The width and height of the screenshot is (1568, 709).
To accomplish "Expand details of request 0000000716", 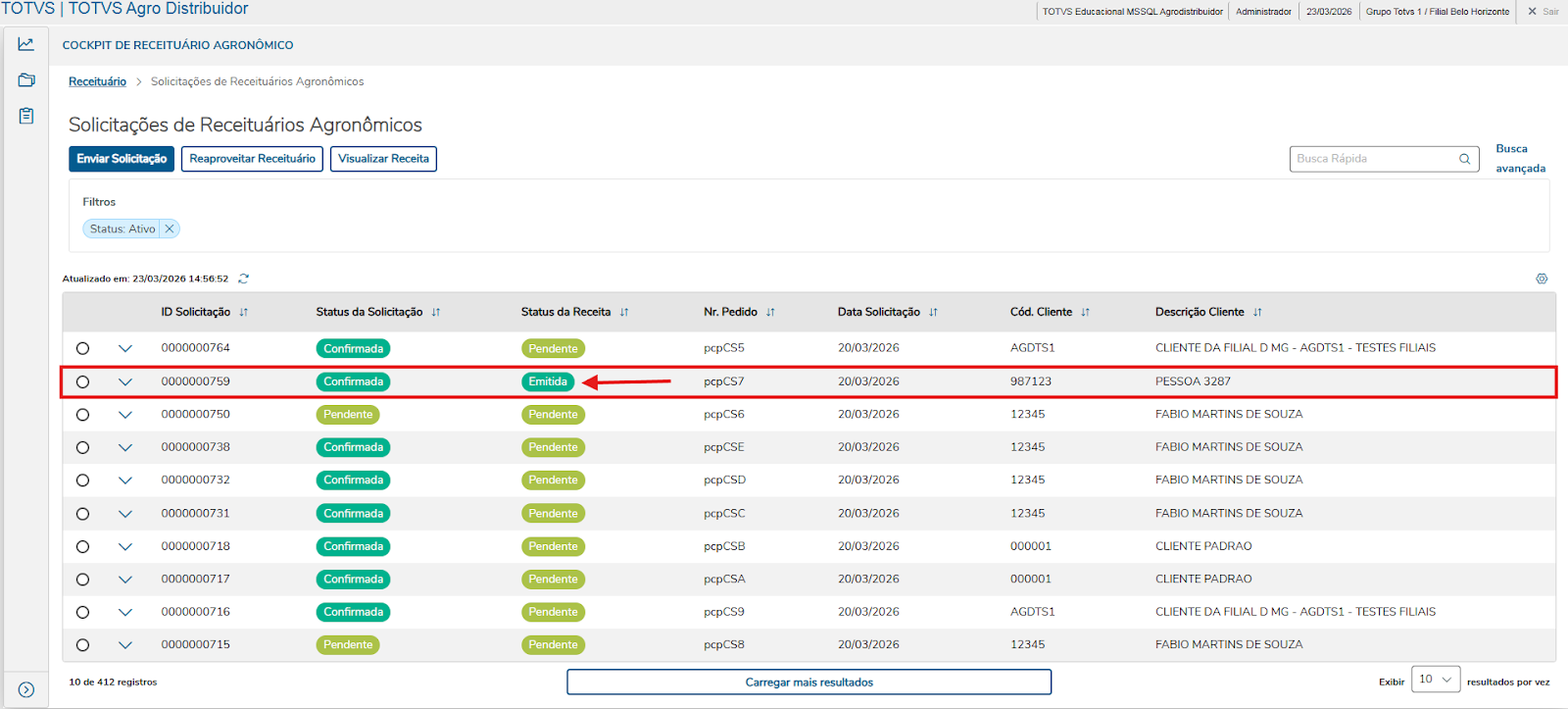I will (125, 612).
